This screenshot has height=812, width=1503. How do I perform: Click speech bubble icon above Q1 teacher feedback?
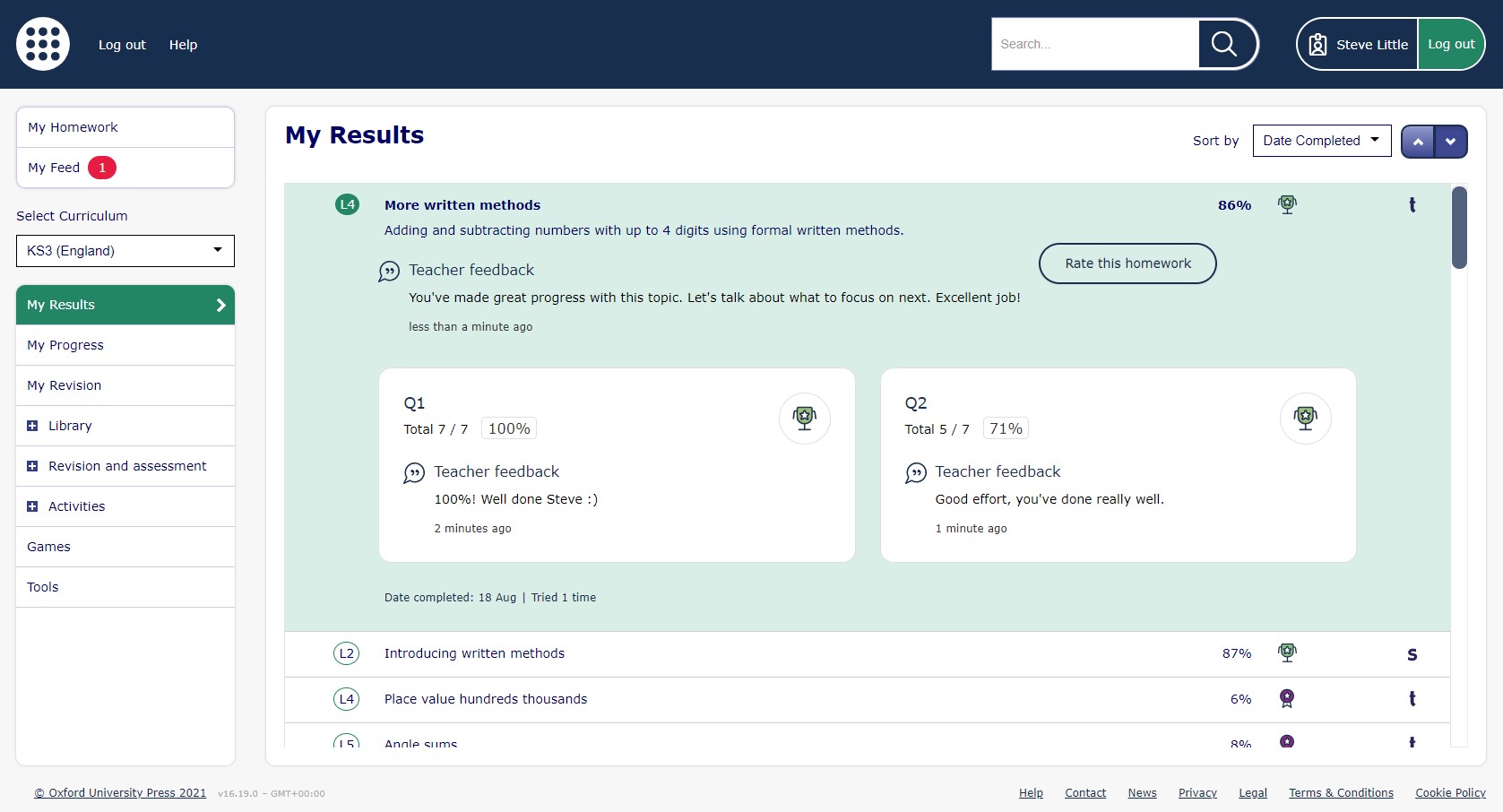414,473
